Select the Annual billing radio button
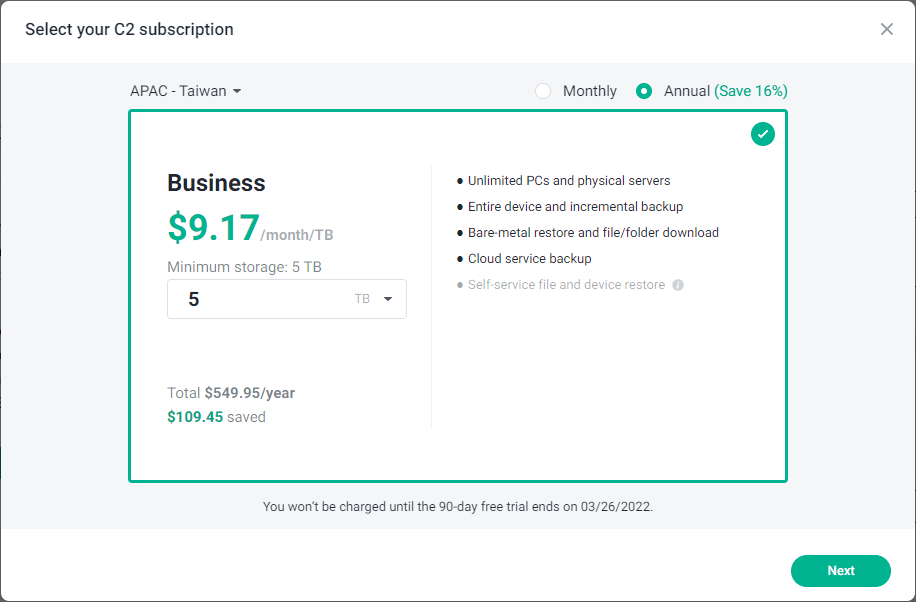 644,91
